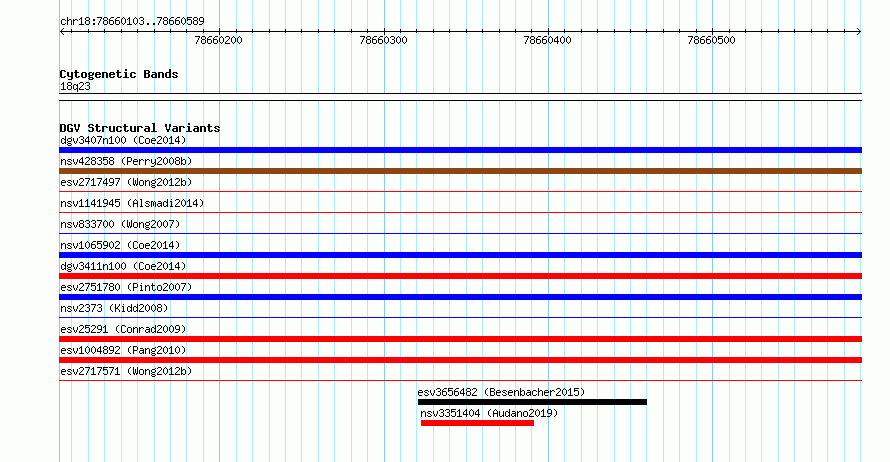Click the short red bar of nsv3351404
This screenshot has height=462, width=890.
click(477, 423)
